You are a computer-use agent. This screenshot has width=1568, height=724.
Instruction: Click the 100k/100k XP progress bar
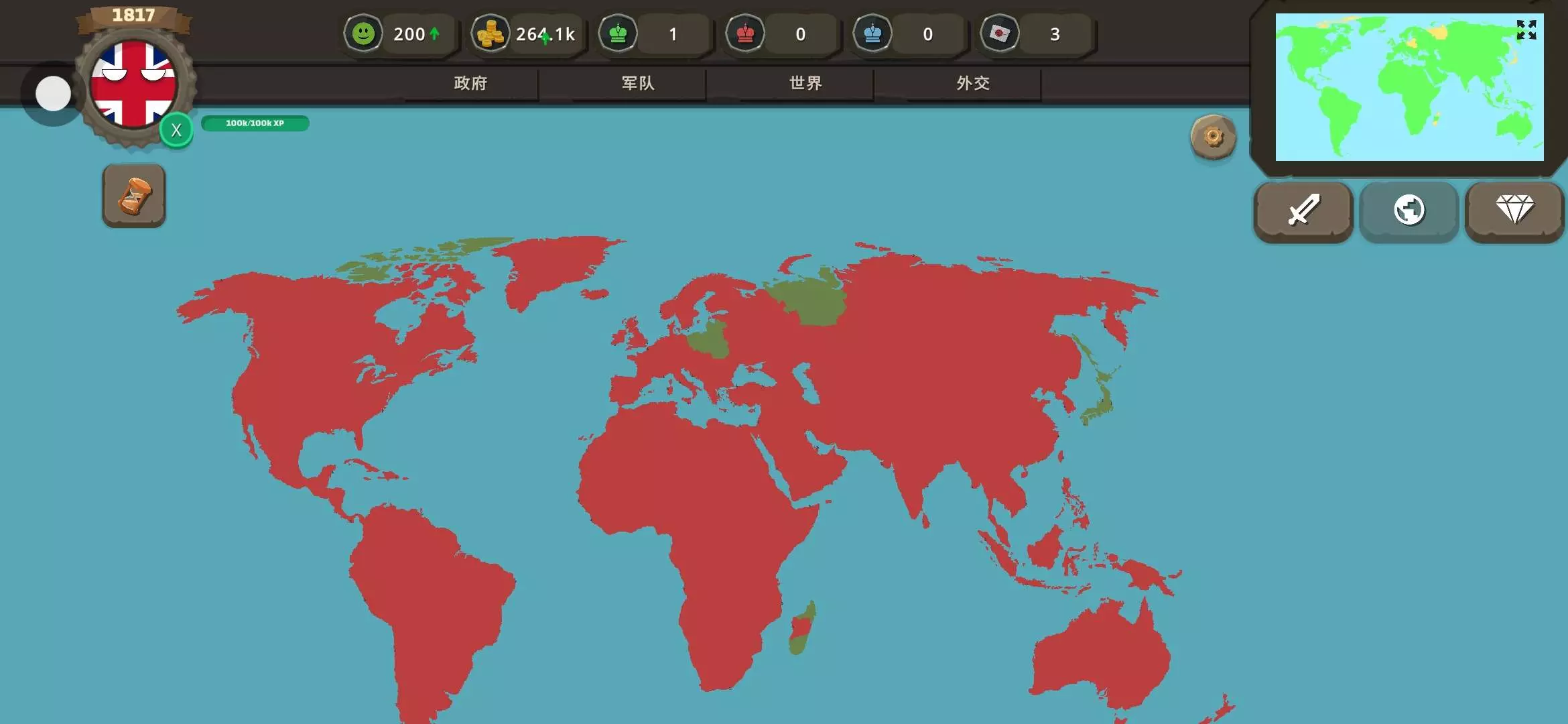(255, 123)
